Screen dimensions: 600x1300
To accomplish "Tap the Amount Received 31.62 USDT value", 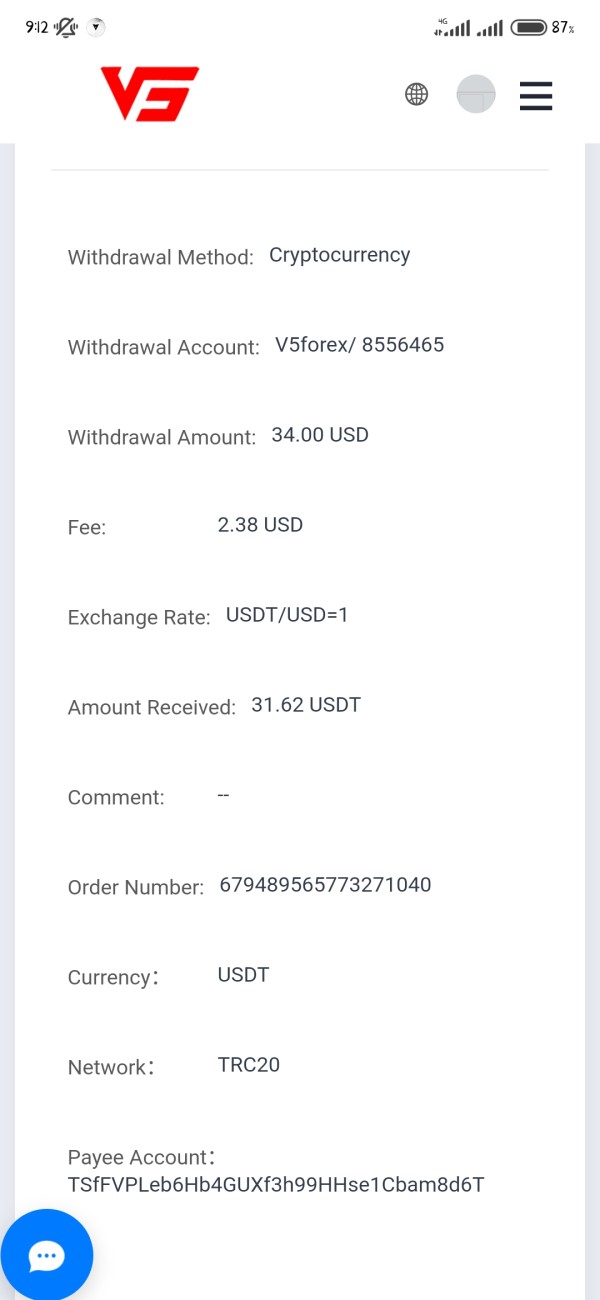I will [306, 705].
